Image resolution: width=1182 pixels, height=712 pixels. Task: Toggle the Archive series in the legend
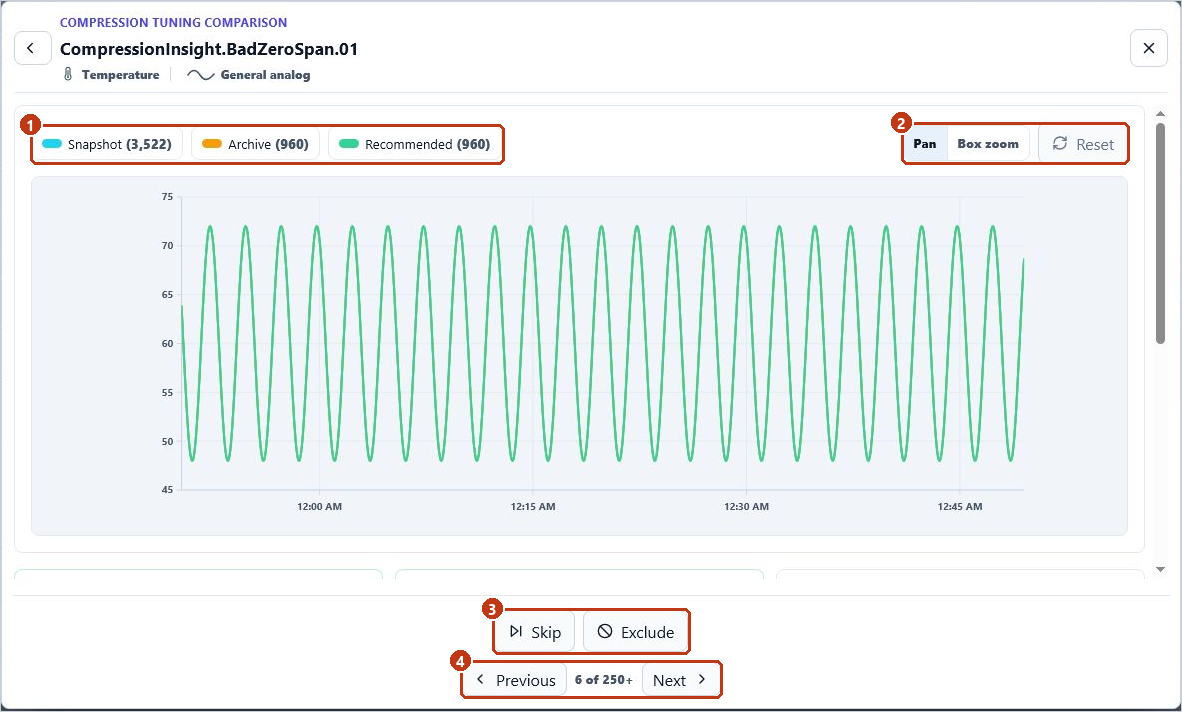click(256, 144)
